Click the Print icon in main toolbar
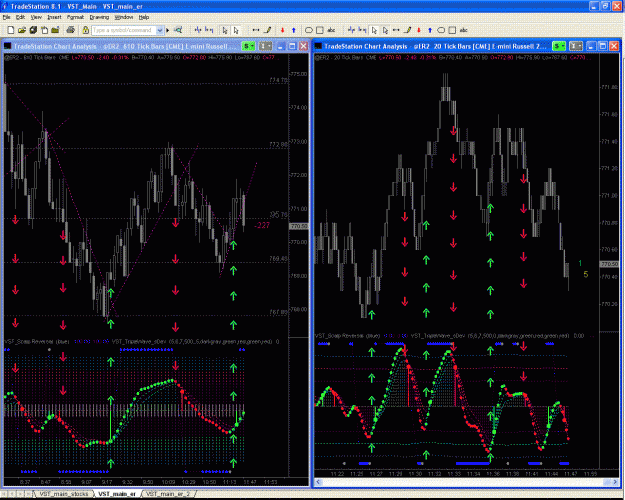Image resolution: width=625 pixels, height=500 pixels. (x=70, y=30)
